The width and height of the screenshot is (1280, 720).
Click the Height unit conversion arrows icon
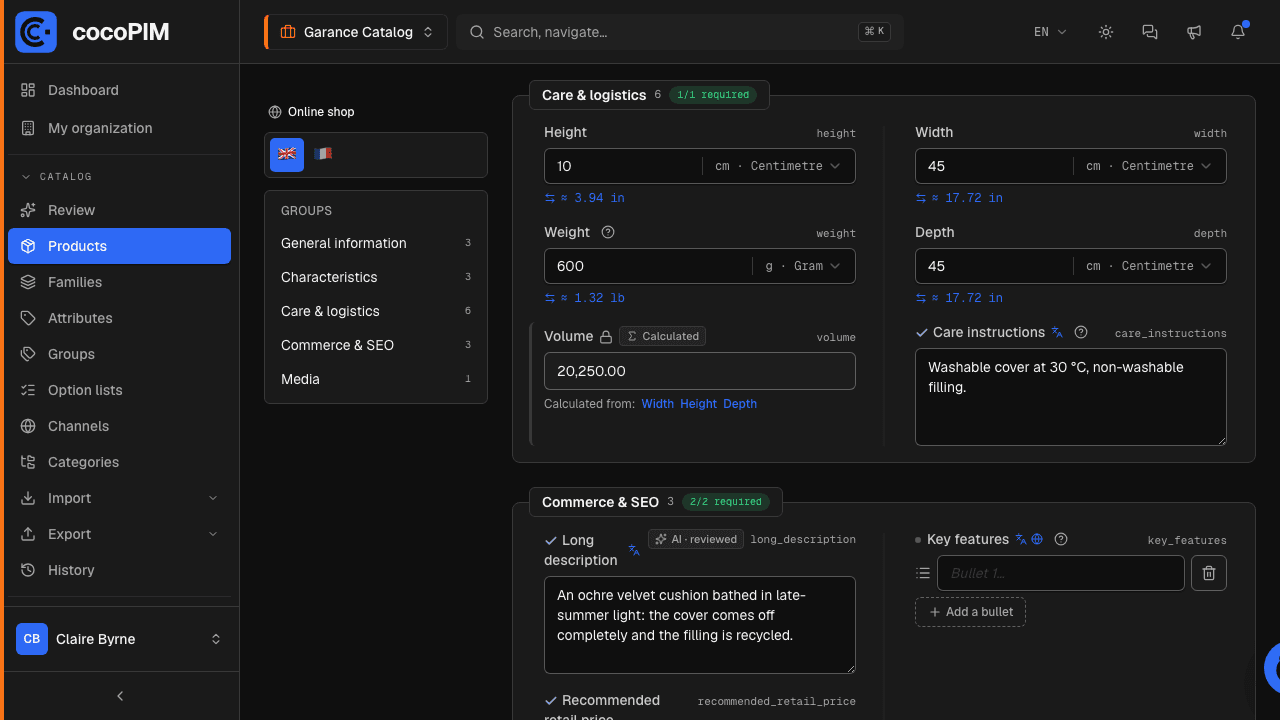[x=550, y=198]
